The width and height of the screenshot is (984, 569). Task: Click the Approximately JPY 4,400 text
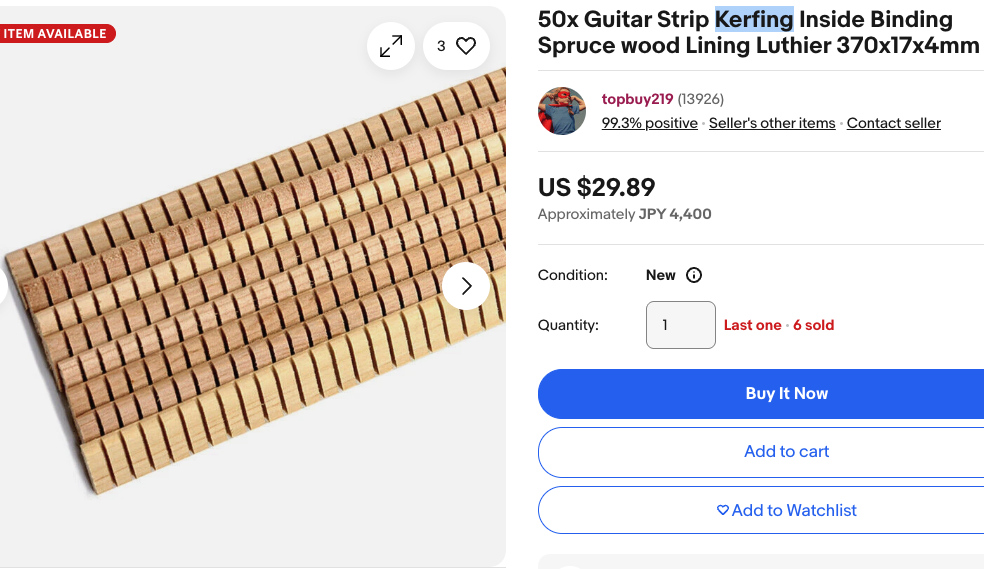tap(625, 214)
